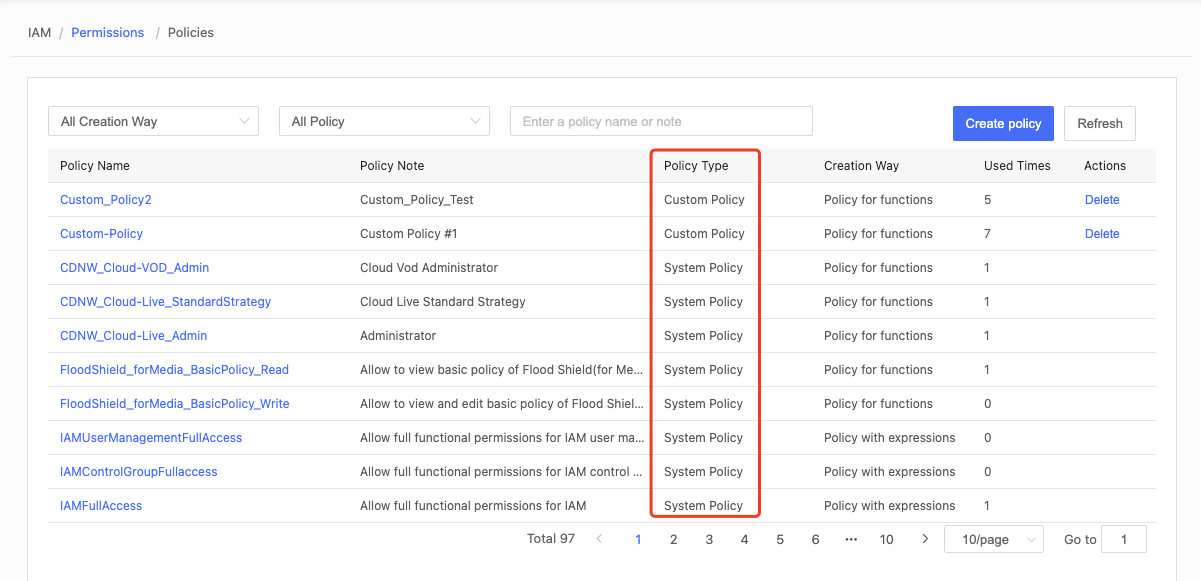Click the Refresh button
Screen dimensions: 1201x581
tap(1099, 123)
